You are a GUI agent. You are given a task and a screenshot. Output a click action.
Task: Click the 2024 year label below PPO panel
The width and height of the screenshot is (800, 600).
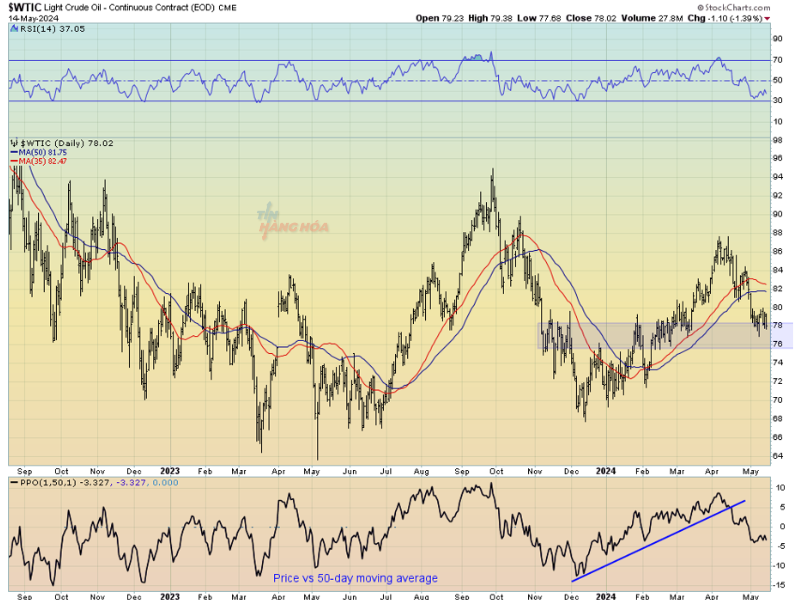point(606,596)
